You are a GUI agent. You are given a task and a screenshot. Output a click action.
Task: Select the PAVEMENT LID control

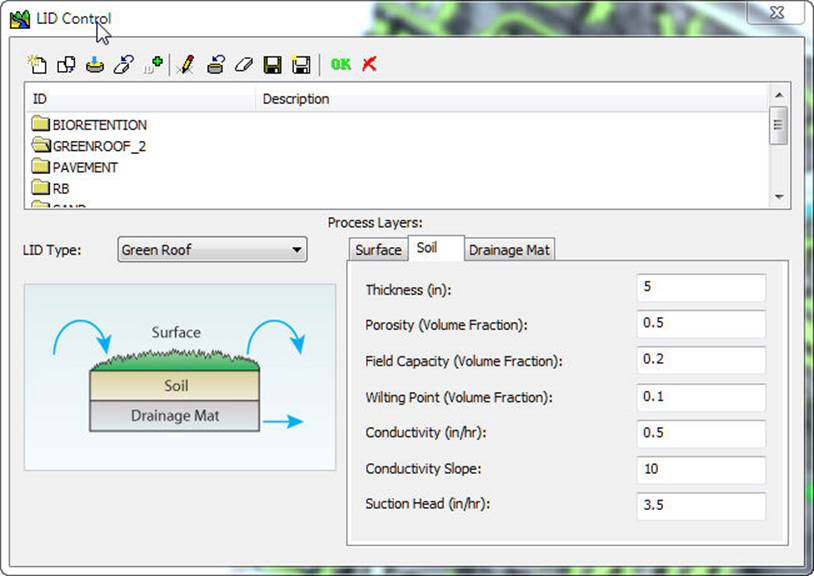click(x=85, y=167)
